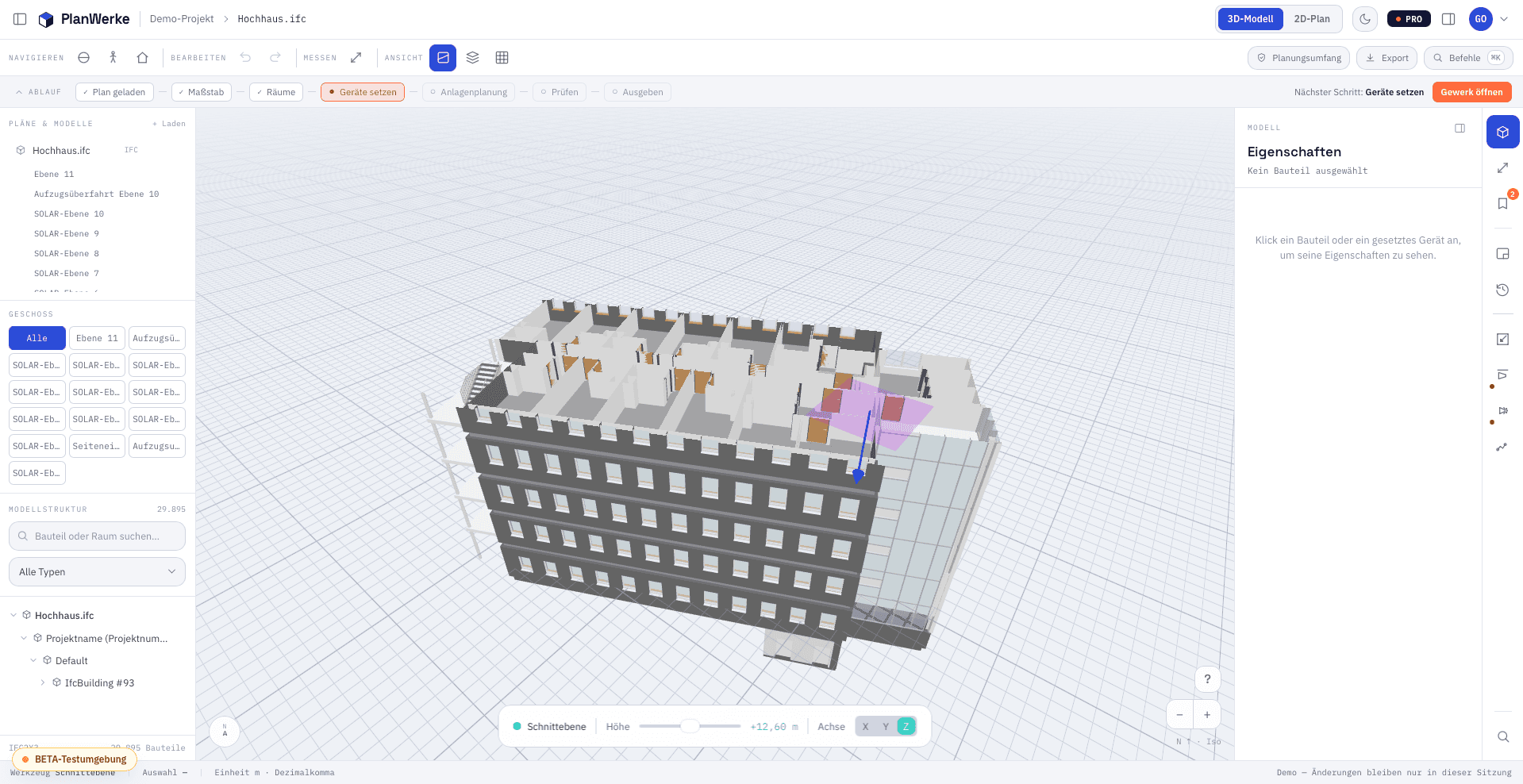Open the Maßstab workflow step

[x=202, y=92]
